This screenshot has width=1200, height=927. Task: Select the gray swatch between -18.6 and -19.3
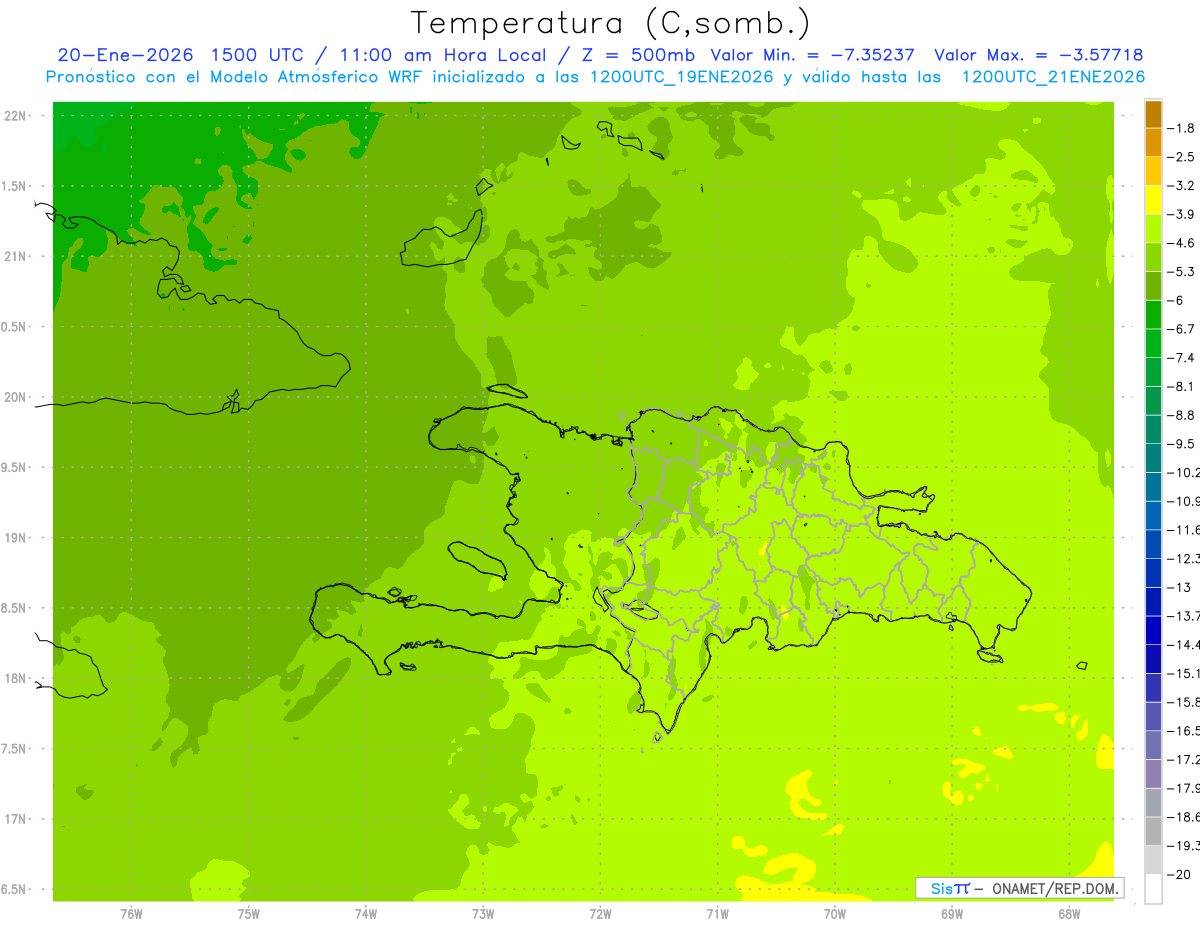pos(1153,831)
